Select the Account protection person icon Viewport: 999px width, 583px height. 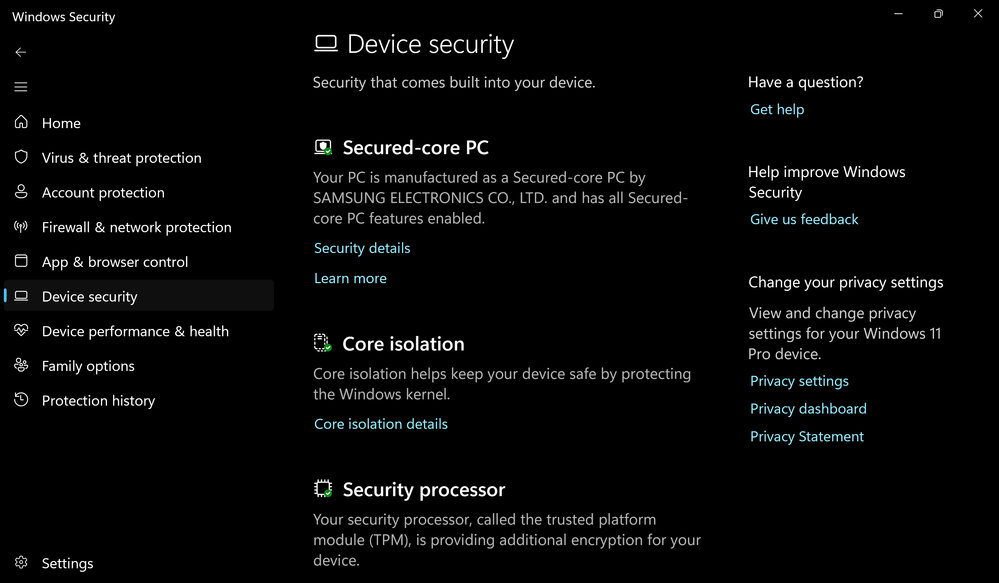point(21,192)
